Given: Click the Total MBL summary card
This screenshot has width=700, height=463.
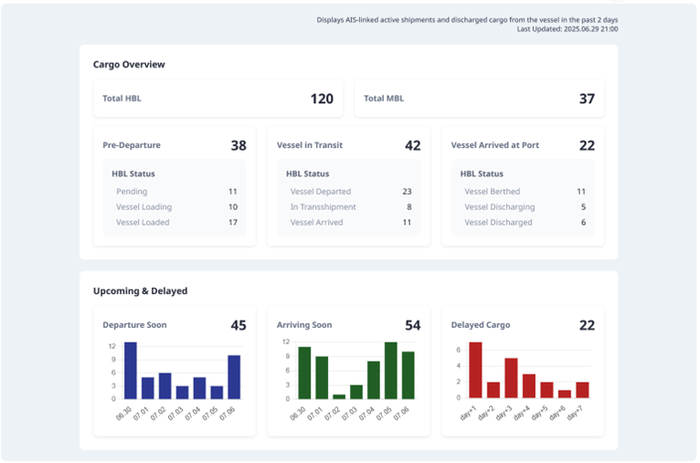Looking at the screenshot, I should pos(479,99).
